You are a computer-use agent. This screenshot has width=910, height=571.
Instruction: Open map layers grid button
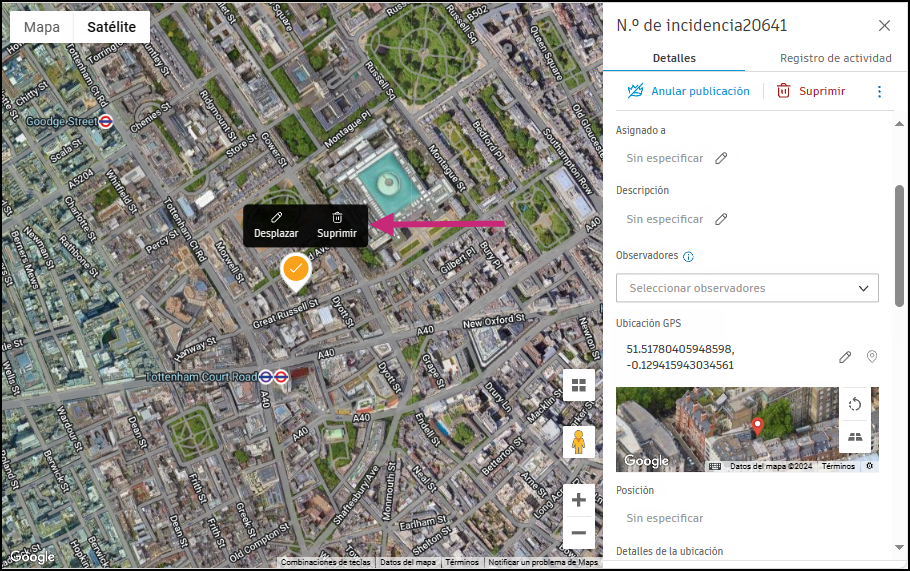579,385
